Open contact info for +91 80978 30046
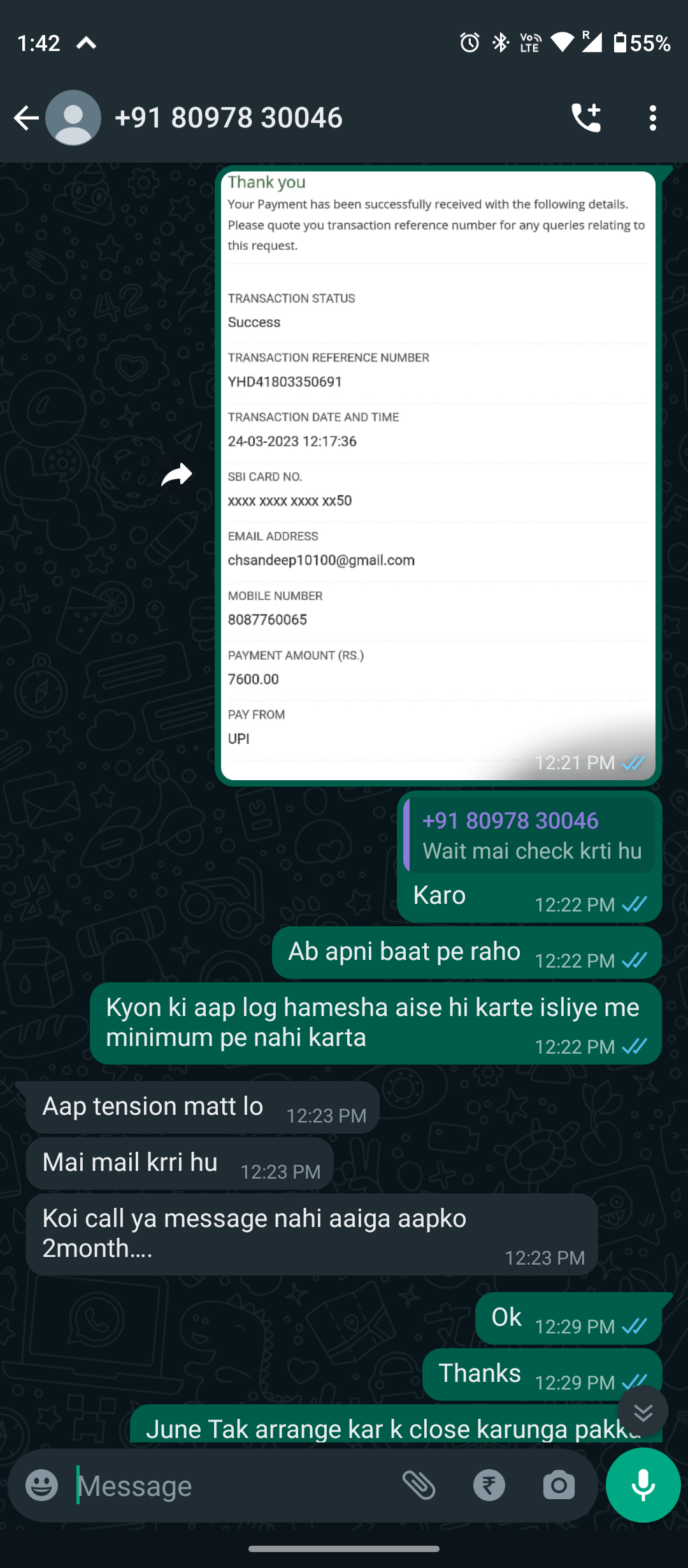Viewport: 688px width, 1568px height. 228,118
